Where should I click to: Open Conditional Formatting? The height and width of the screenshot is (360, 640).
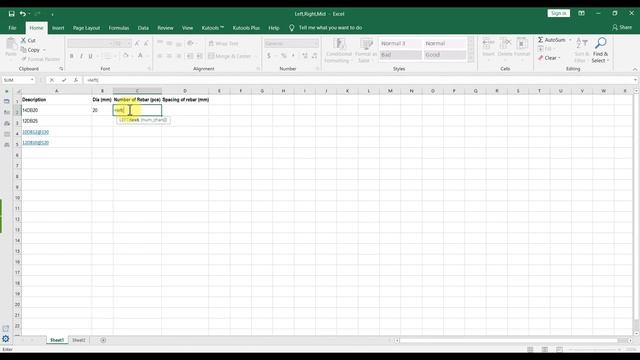339,50
